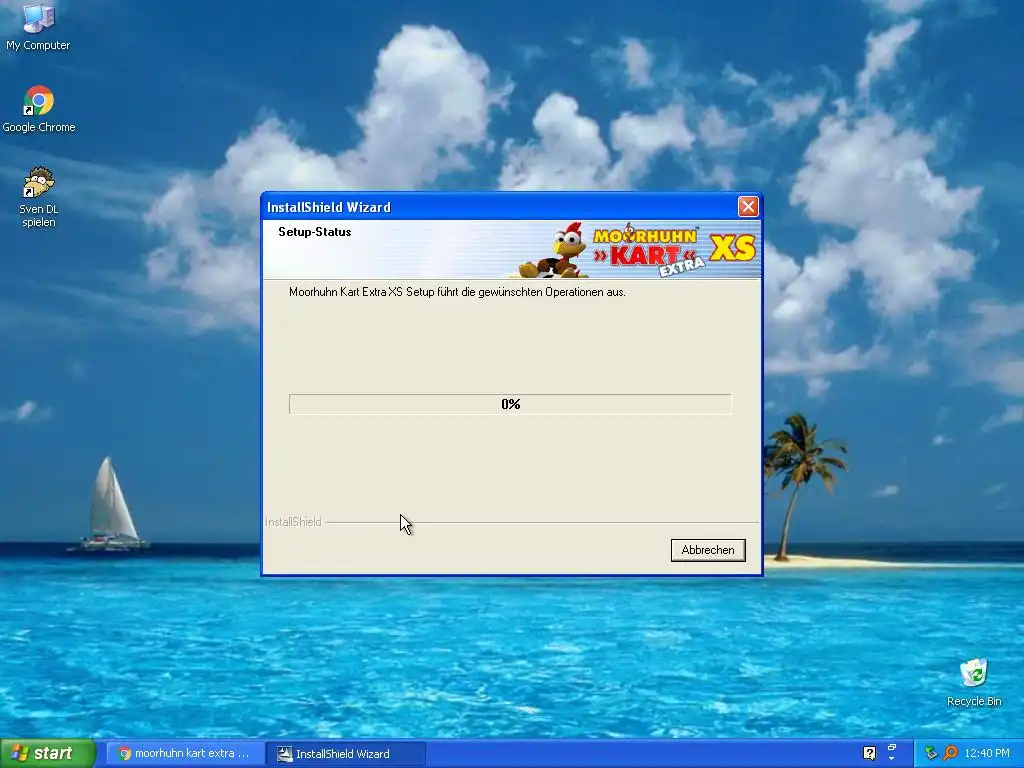
Task: Select the My Computer desktop icon
Action: coord(38,26)
